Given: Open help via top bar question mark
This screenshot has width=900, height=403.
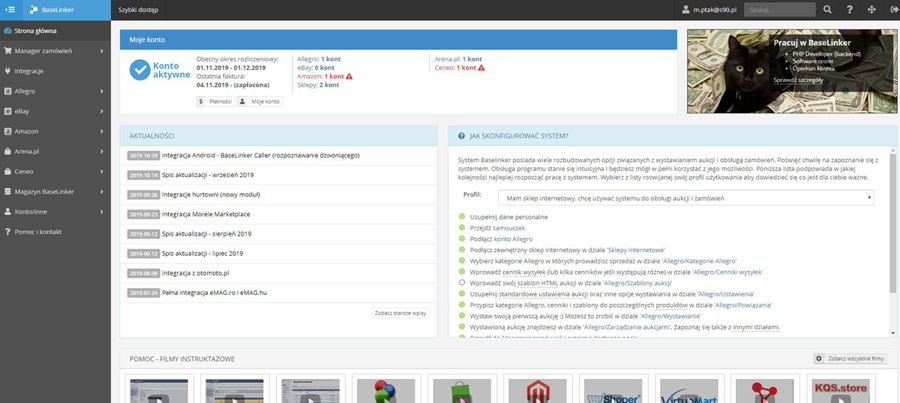Looking at the screenshot, I should pos(849,10).
